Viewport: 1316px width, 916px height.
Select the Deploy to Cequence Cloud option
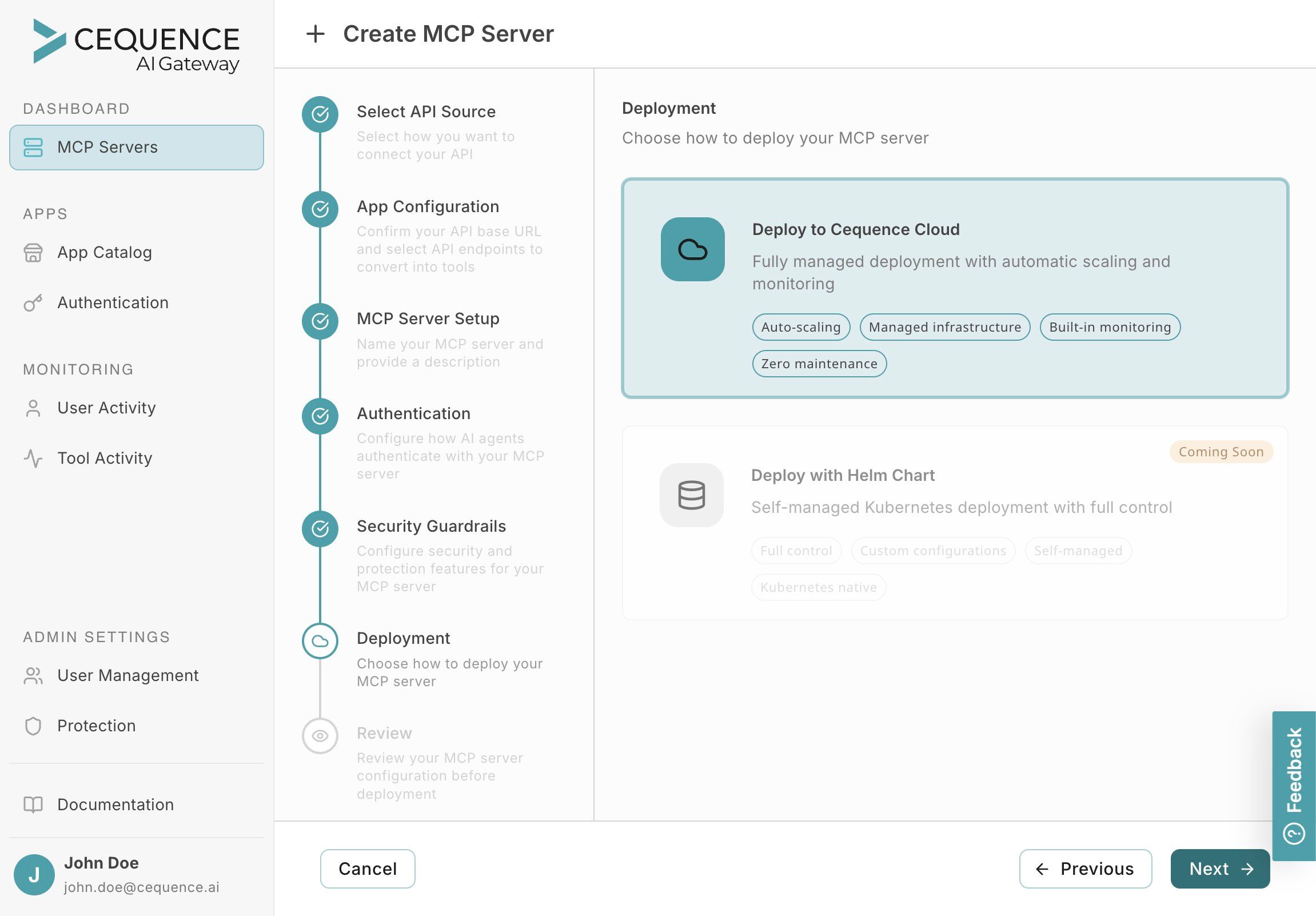coord(955,288)
